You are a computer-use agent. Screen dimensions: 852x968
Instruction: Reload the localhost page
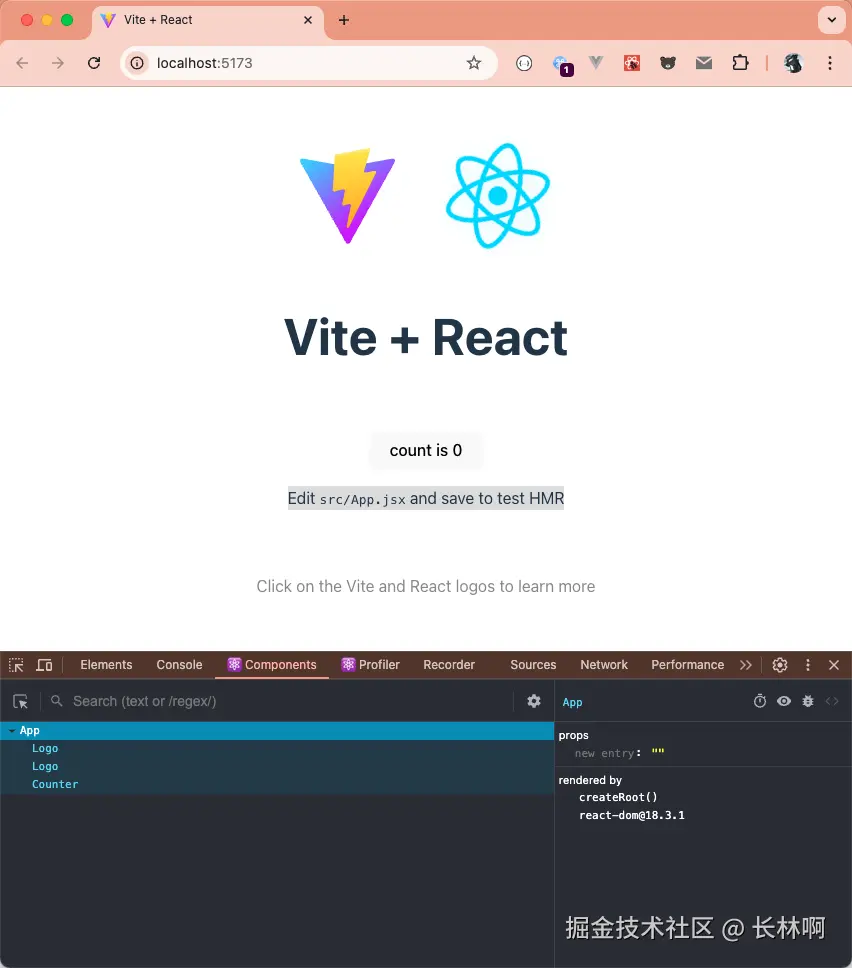click(x=94, y=63)
